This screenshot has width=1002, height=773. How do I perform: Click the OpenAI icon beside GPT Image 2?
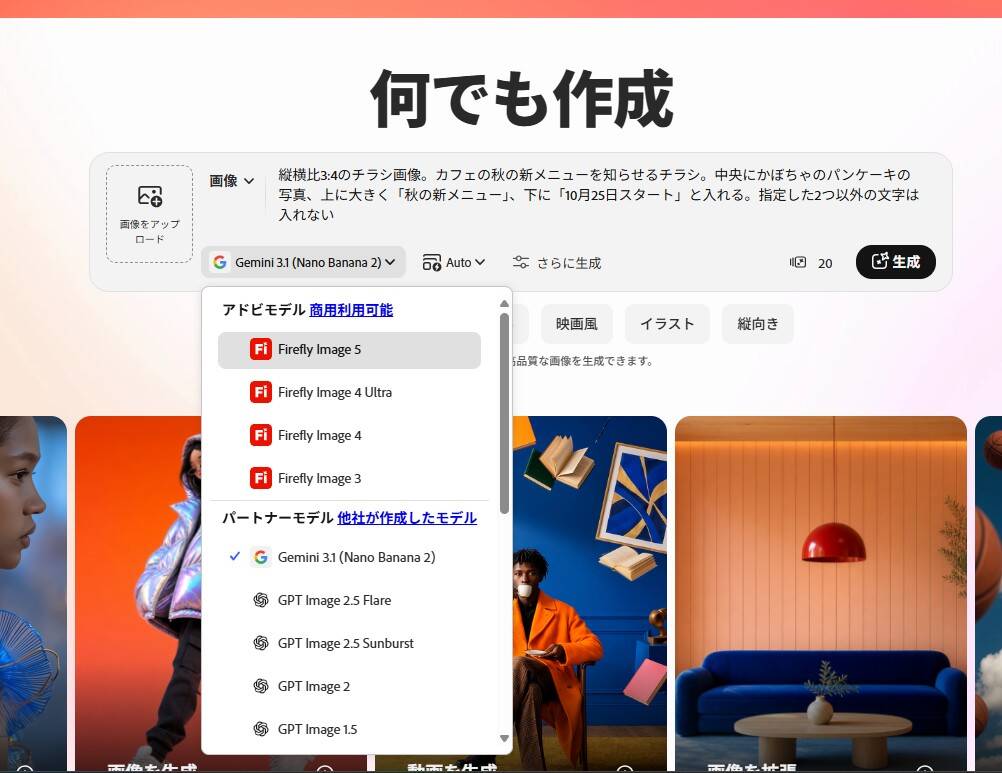261,686
